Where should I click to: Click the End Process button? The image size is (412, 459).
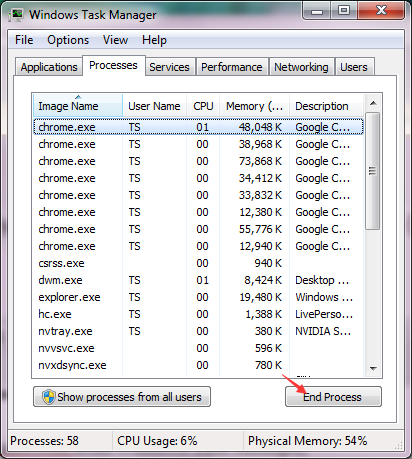point(333,397)
